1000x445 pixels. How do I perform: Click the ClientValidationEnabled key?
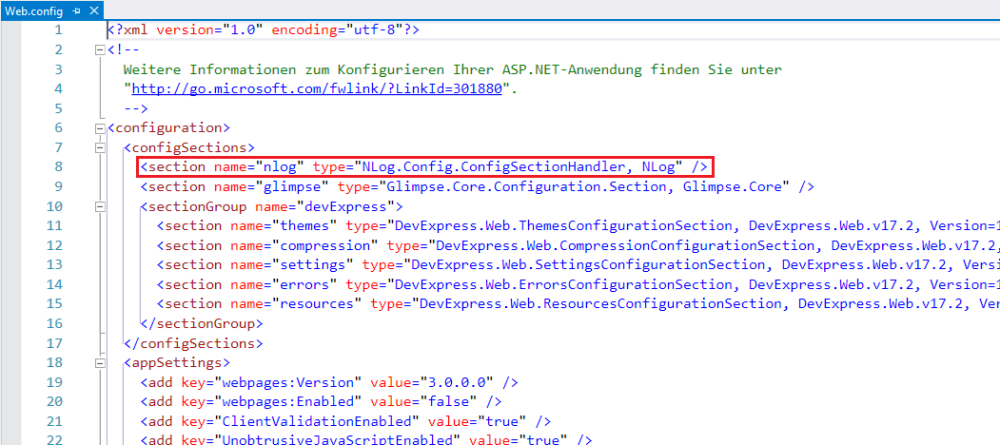point(319,422)
